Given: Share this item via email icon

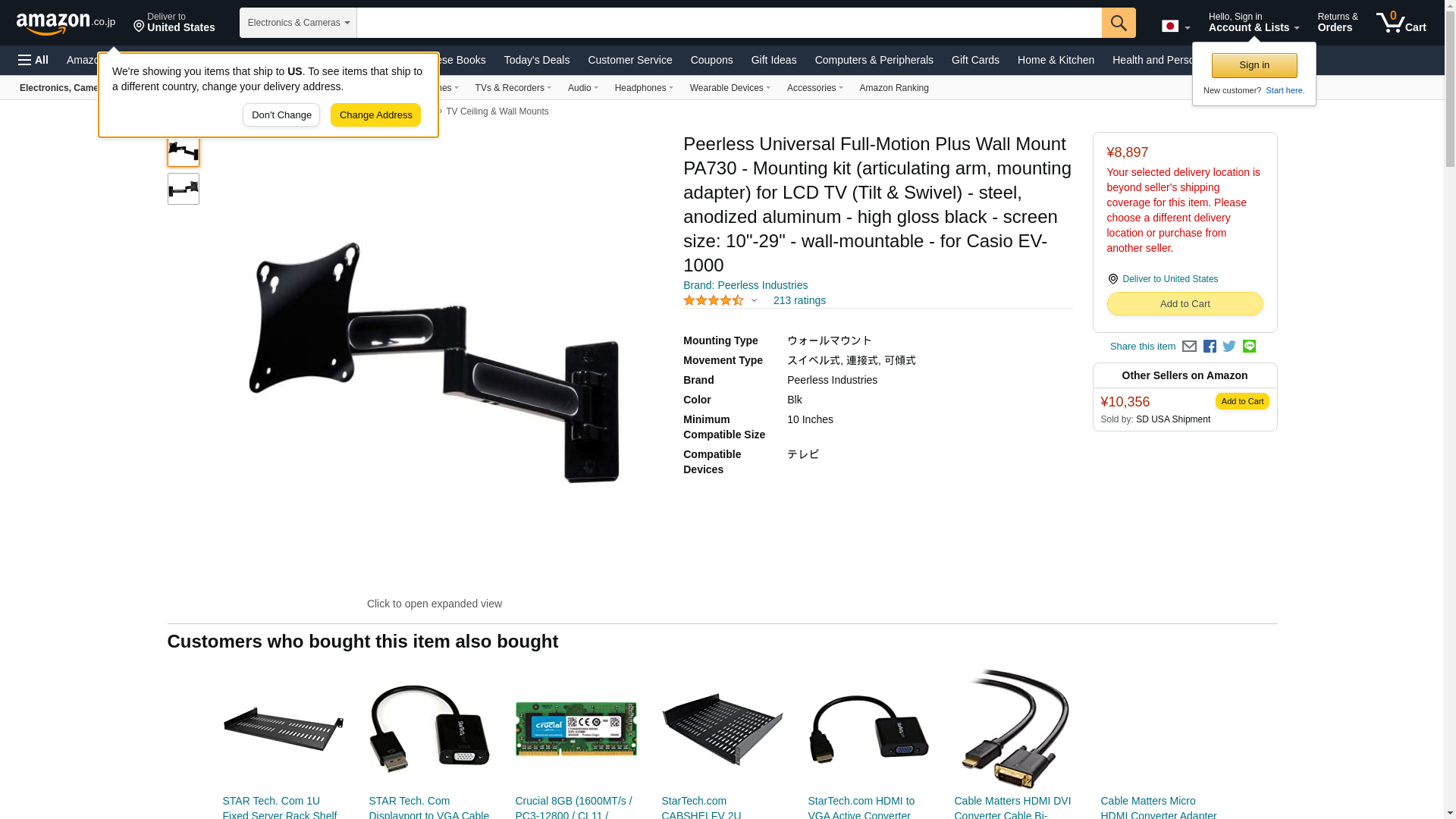Looking at the screenshot, I should 1189,347.
